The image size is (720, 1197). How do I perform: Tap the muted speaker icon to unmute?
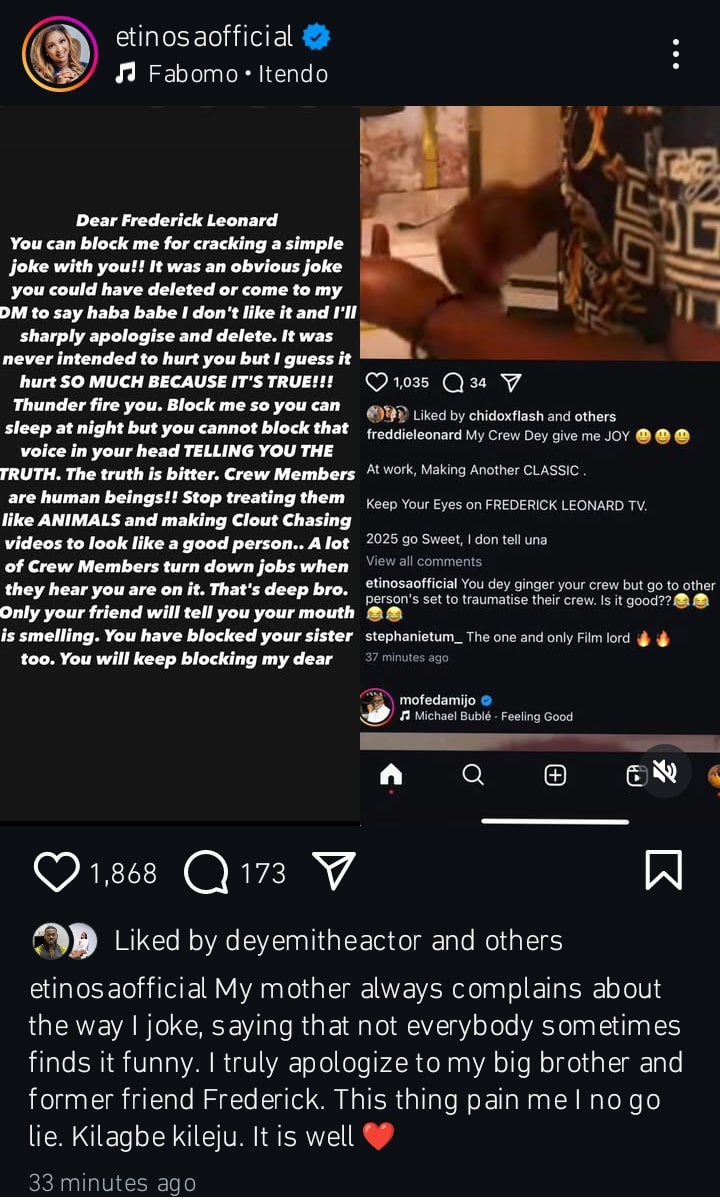tap(665, 773)
